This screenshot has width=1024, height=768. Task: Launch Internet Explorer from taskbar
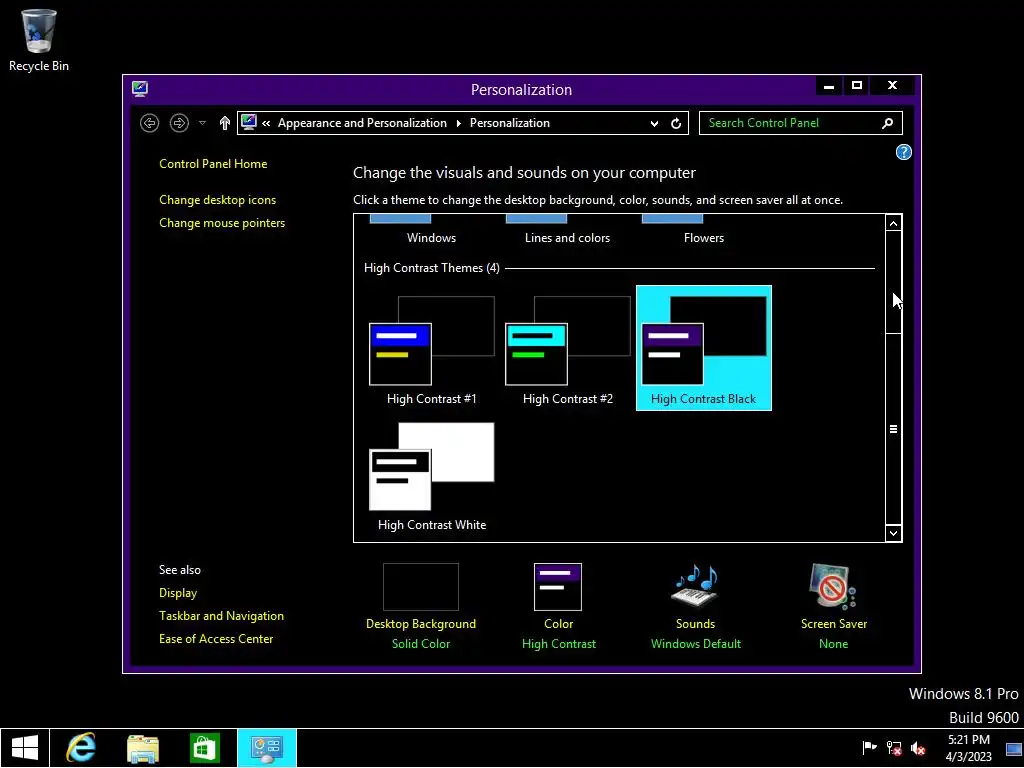(81, 748)
